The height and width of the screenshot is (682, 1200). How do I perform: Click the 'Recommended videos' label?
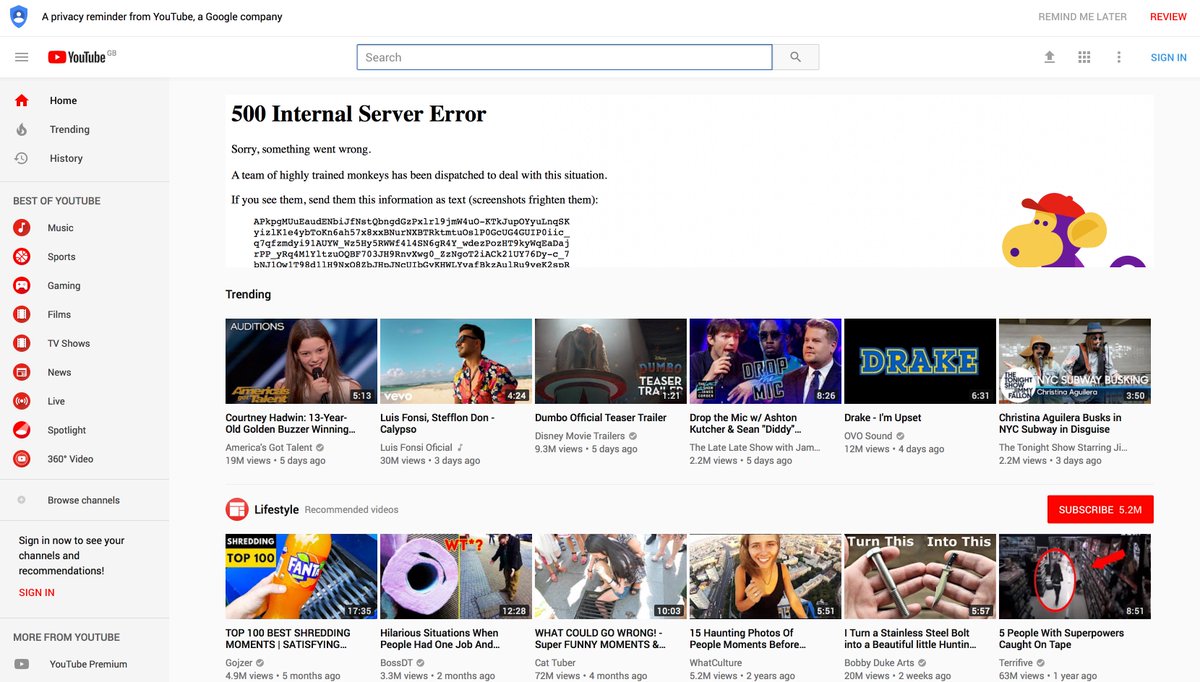[352, 510]
